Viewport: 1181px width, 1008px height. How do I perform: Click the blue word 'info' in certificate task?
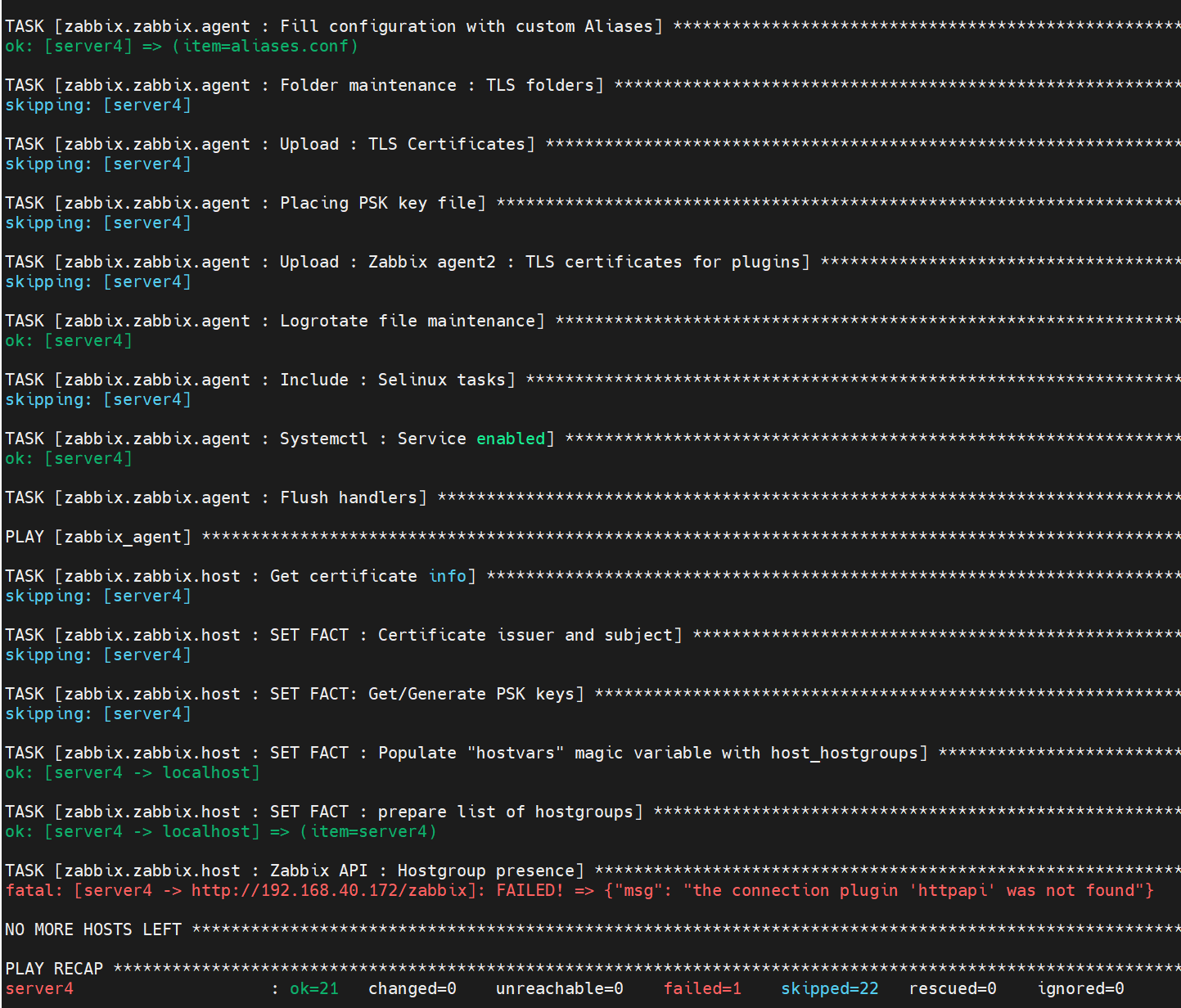448,576
